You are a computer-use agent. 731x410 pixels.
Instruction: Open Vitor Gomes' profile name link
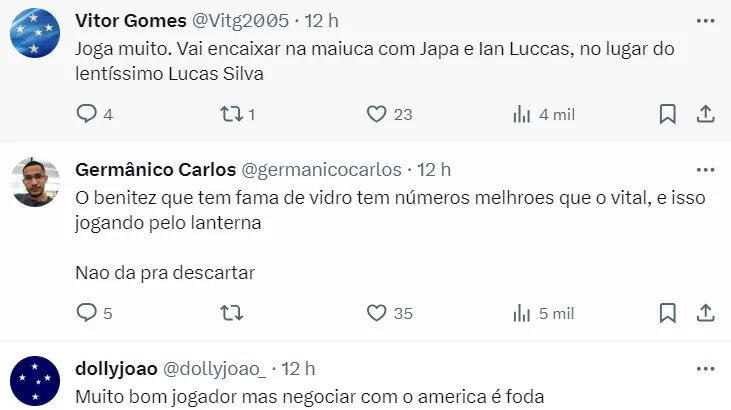click(x=131, y=21)
